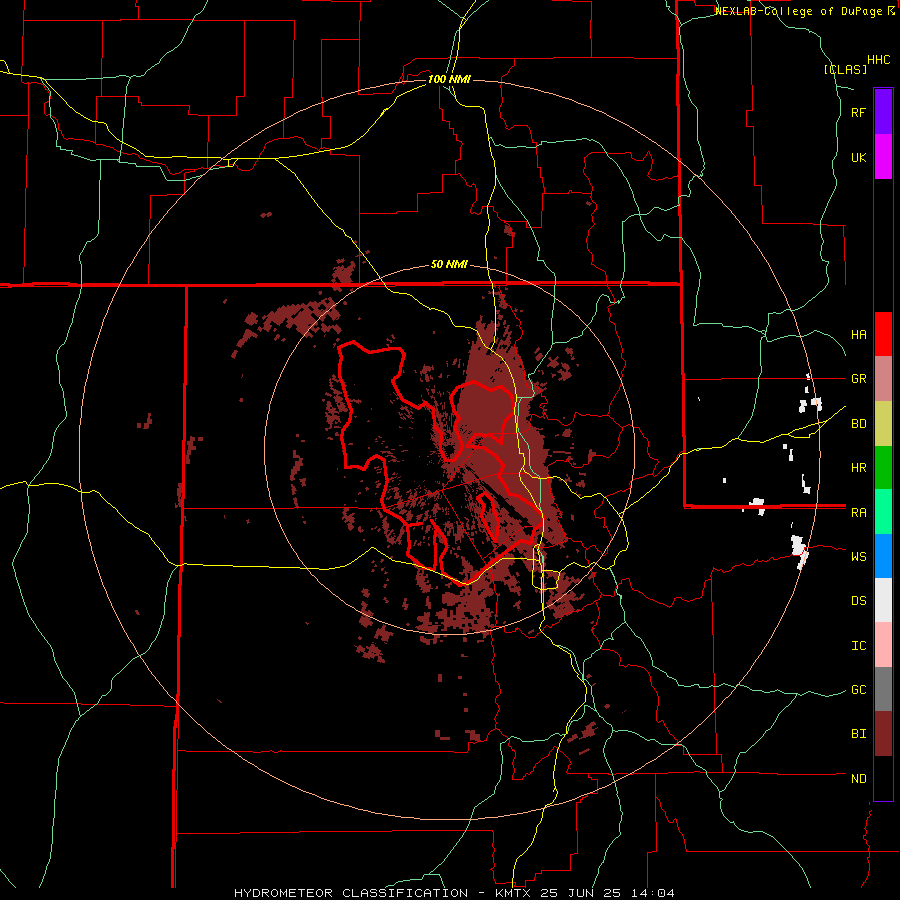
Task: Click the 50 NMI range ring label
Action: coord(449,265)
